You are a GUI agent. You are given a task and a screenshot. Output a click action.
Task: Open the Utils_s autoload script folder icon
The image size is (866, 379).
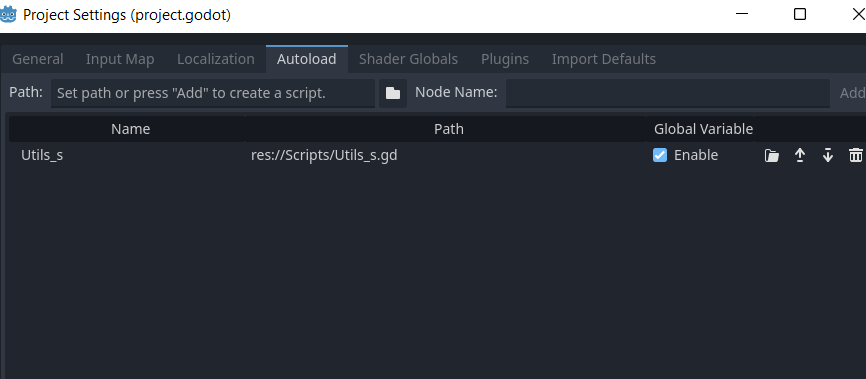pyautogui.click(x=772, y=156)
